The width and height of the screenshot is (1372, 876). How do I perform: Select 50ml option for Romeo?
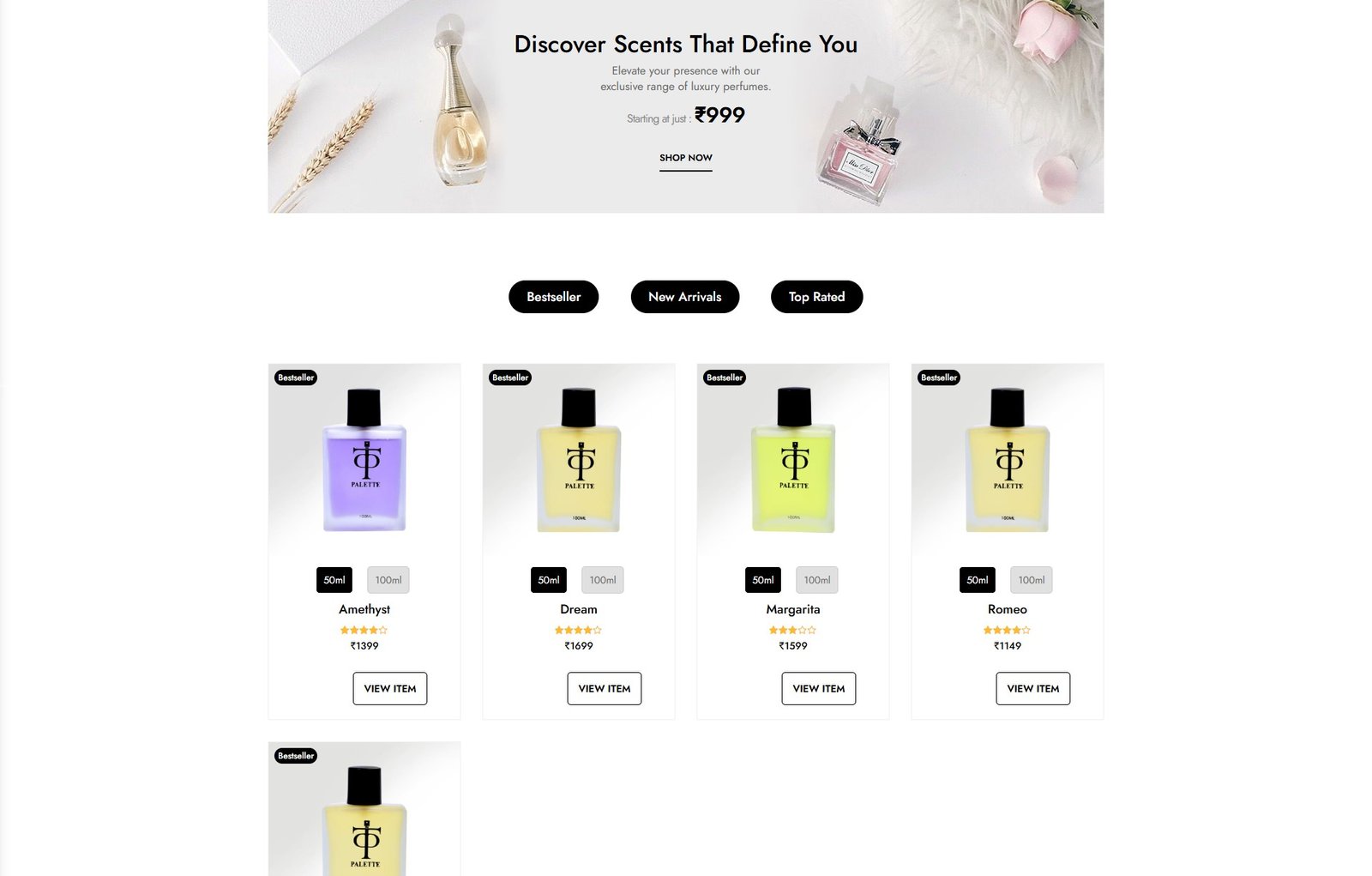(x=978, y=580)
